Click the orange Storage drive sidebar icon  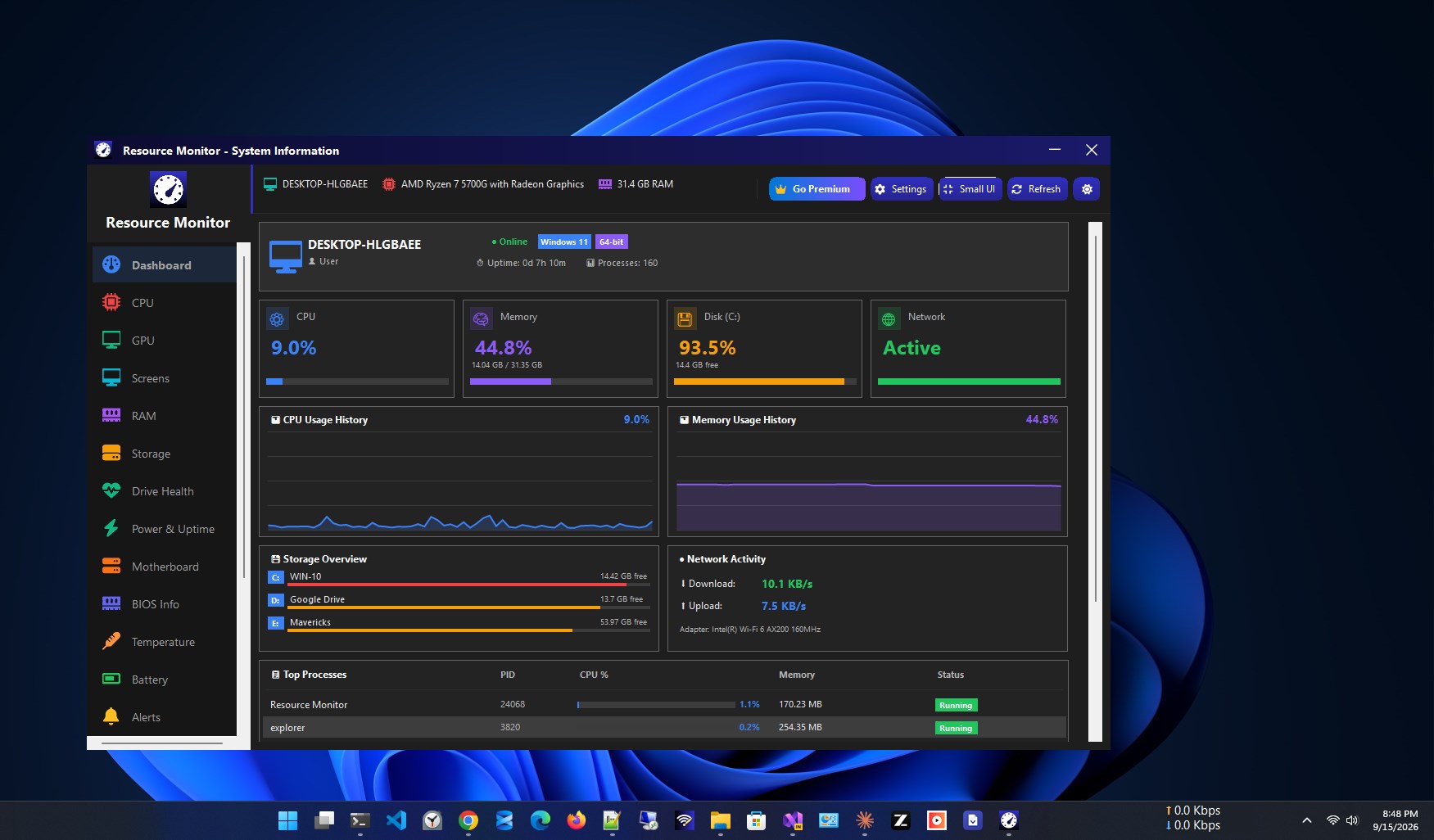111,453
